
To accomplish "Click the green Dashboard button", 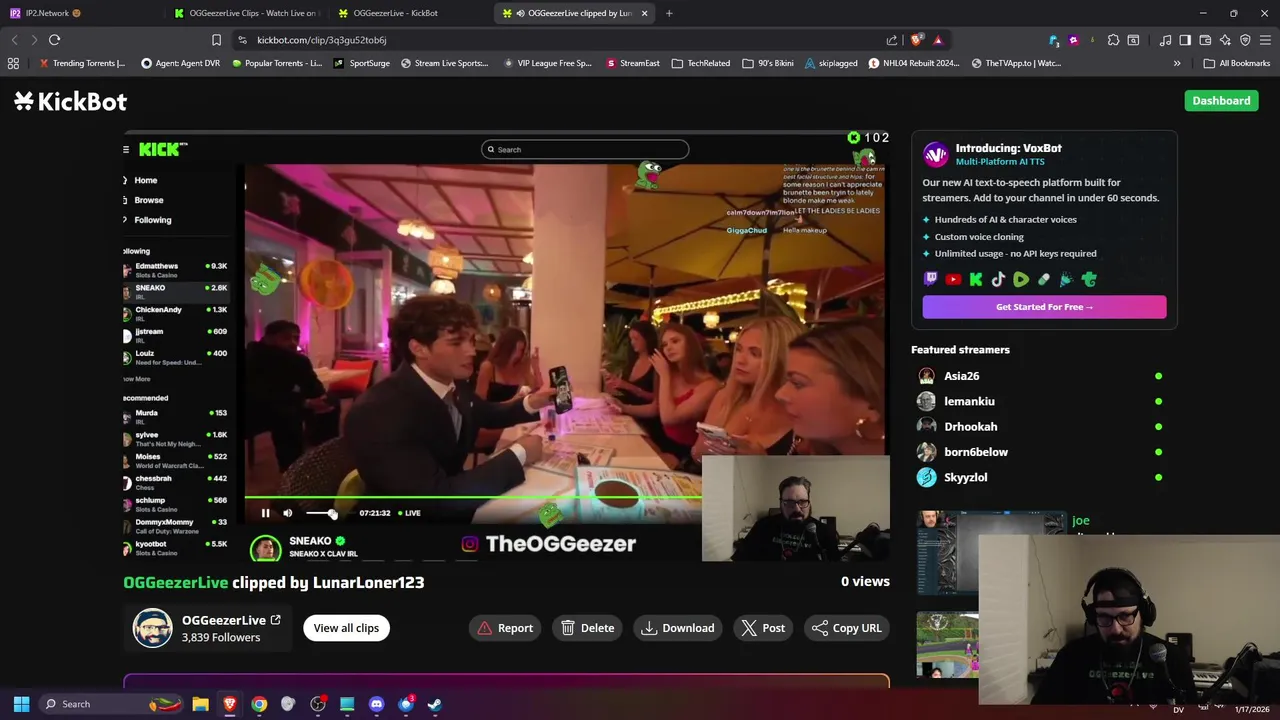I will [x=1221, y=101].
